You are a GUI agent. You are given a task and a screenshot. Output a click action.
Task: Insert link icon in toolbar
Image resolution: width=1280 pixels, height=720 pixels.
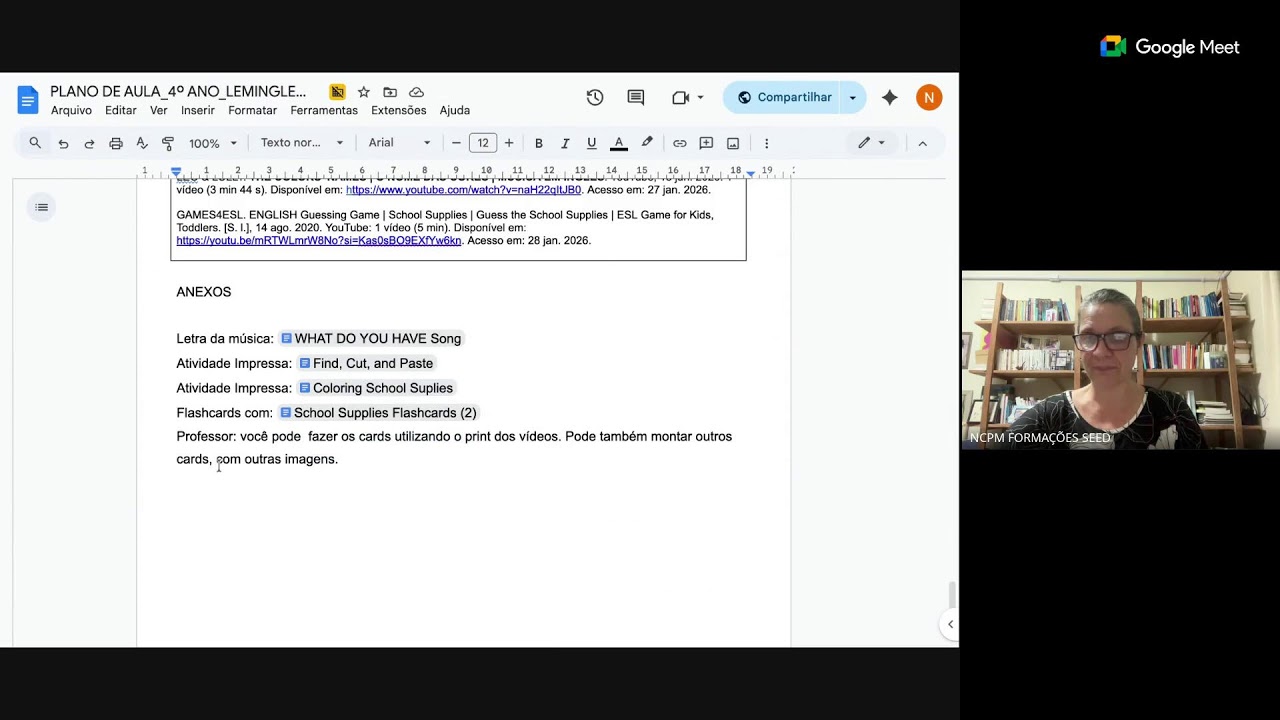click(x=680, y=143)
